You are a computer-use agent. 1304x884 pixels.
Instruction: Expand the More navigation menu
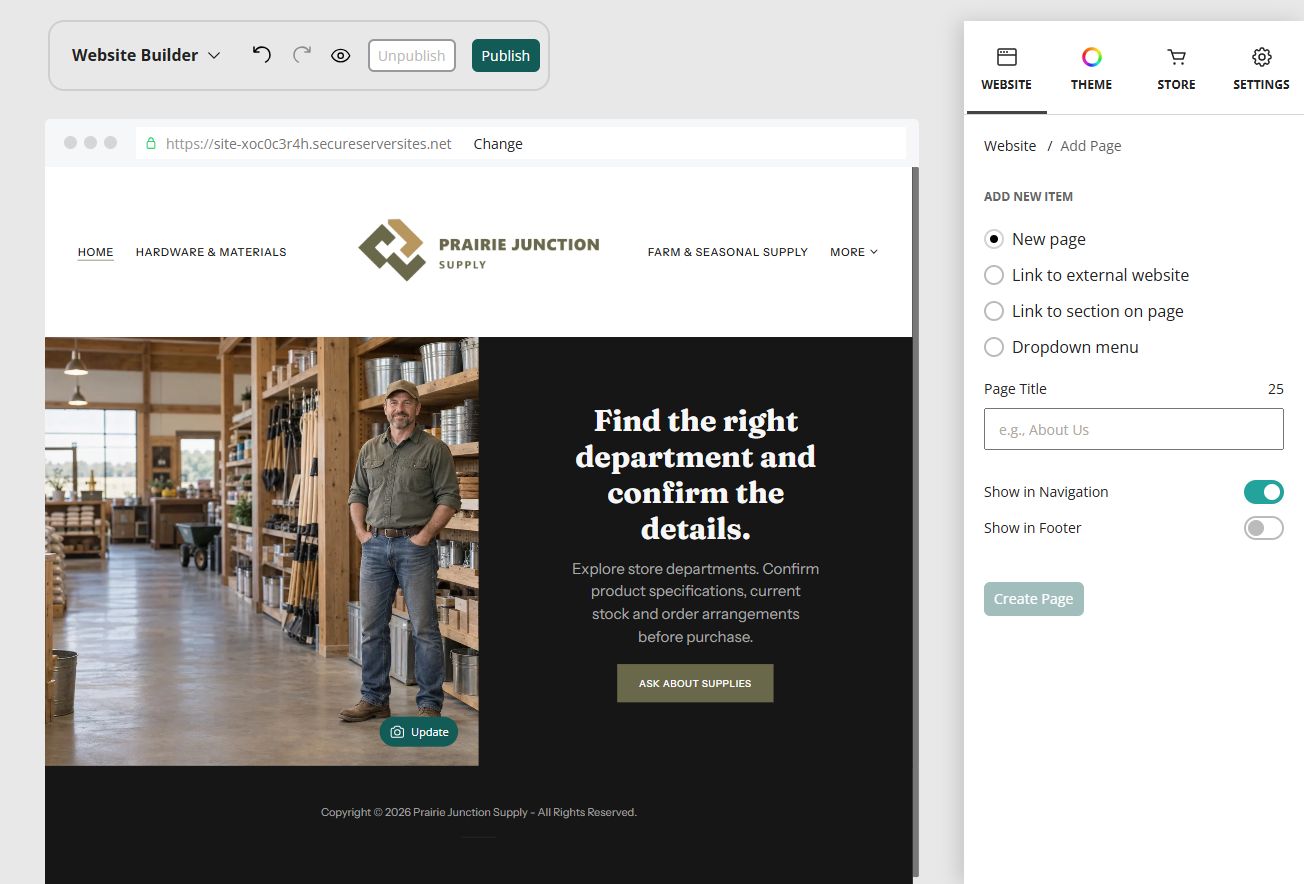point(854,252)
